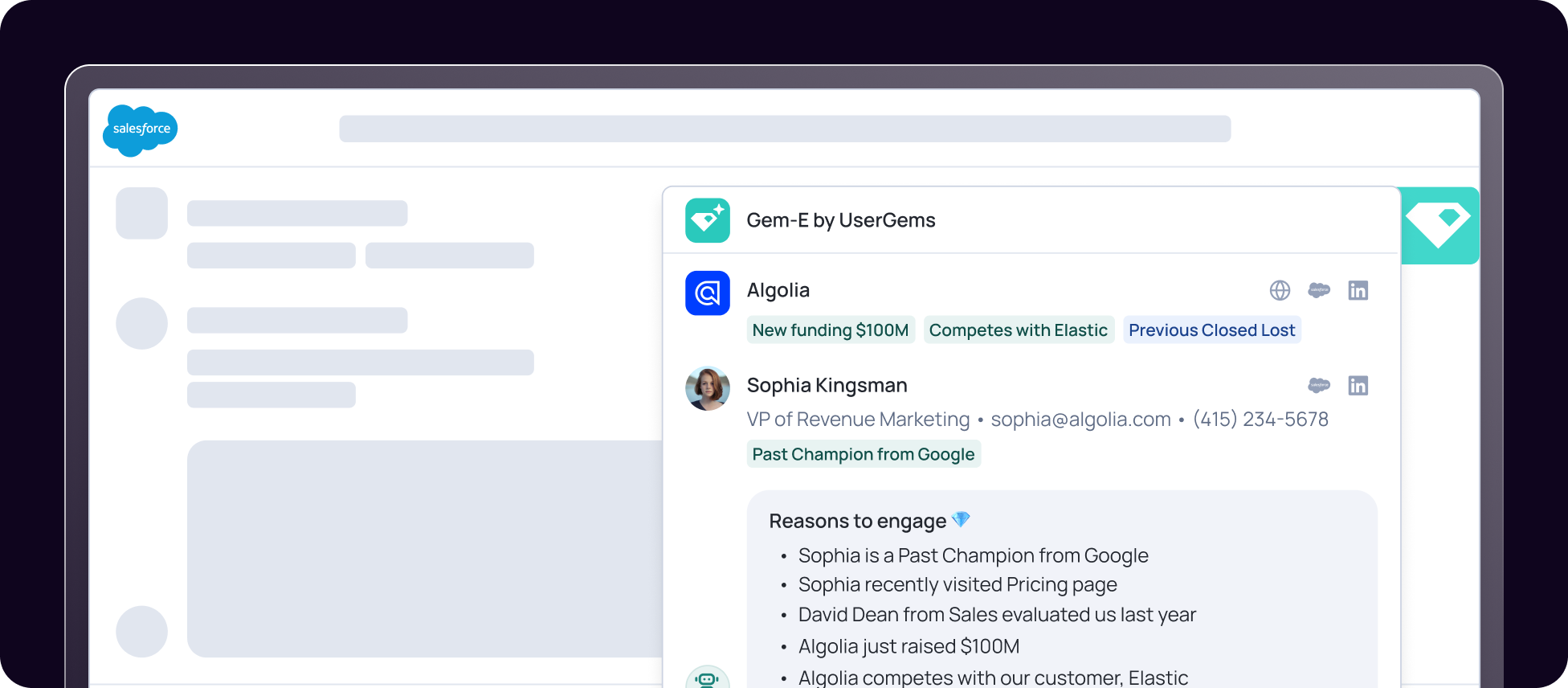This screenshot has width=1568, height=688.
Task: Click the Gem-E robot avatar icon
Action: pos(707,678)
